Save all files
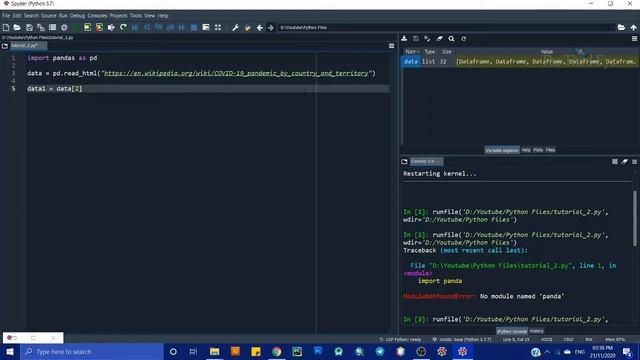The image size is (640, 360). point(41,27)
